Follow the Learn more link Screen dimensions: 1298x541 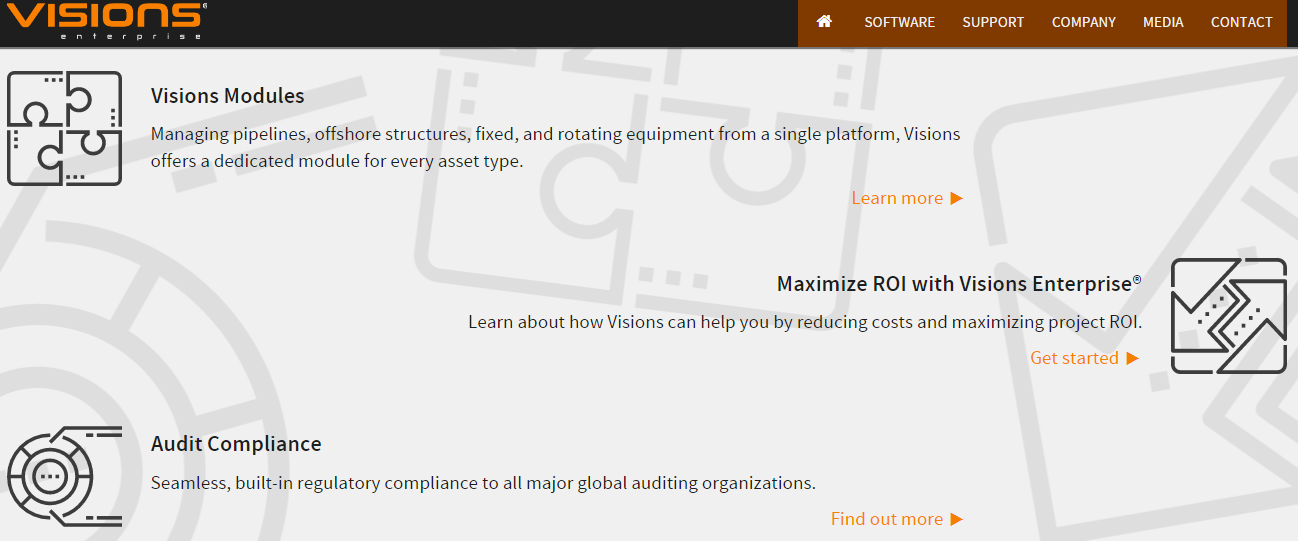click(897, 198)
